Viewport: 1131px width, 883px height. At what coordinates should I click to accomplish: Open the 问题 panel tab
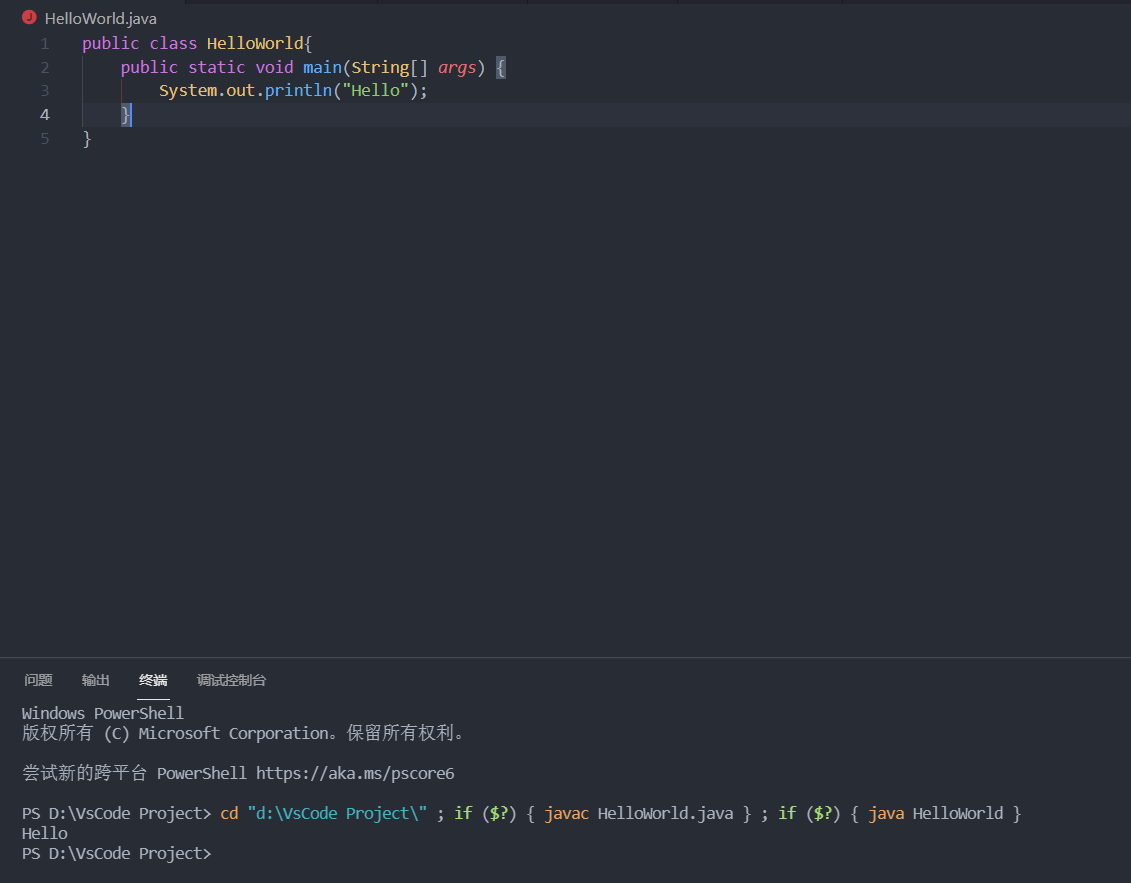point(38,680)
